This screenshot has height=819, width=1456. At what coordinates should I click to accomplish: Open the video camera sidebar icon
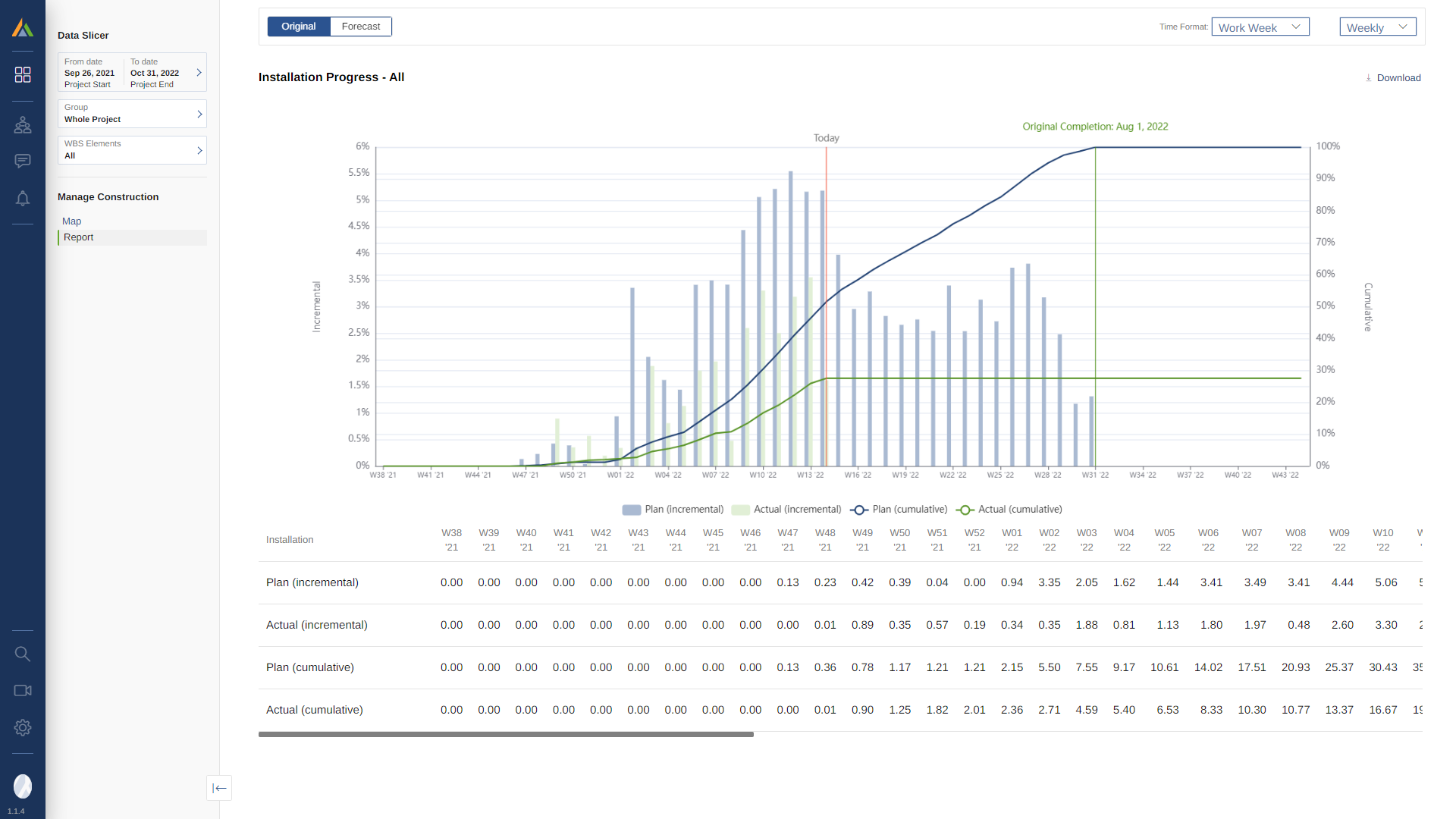(x=23, y=691)
